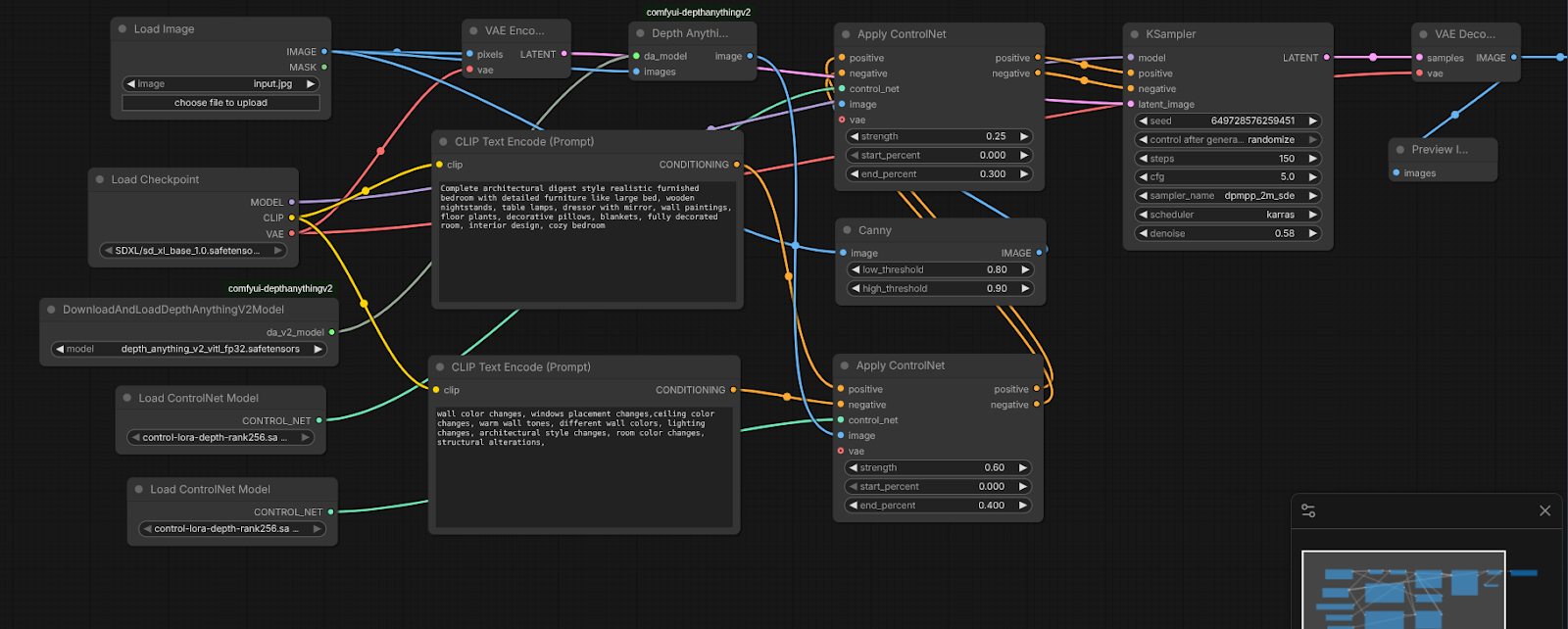Select next checkpoint with the SDXL right arrow
Viewport: 1568px width, 629px height.
pos(278,251)
